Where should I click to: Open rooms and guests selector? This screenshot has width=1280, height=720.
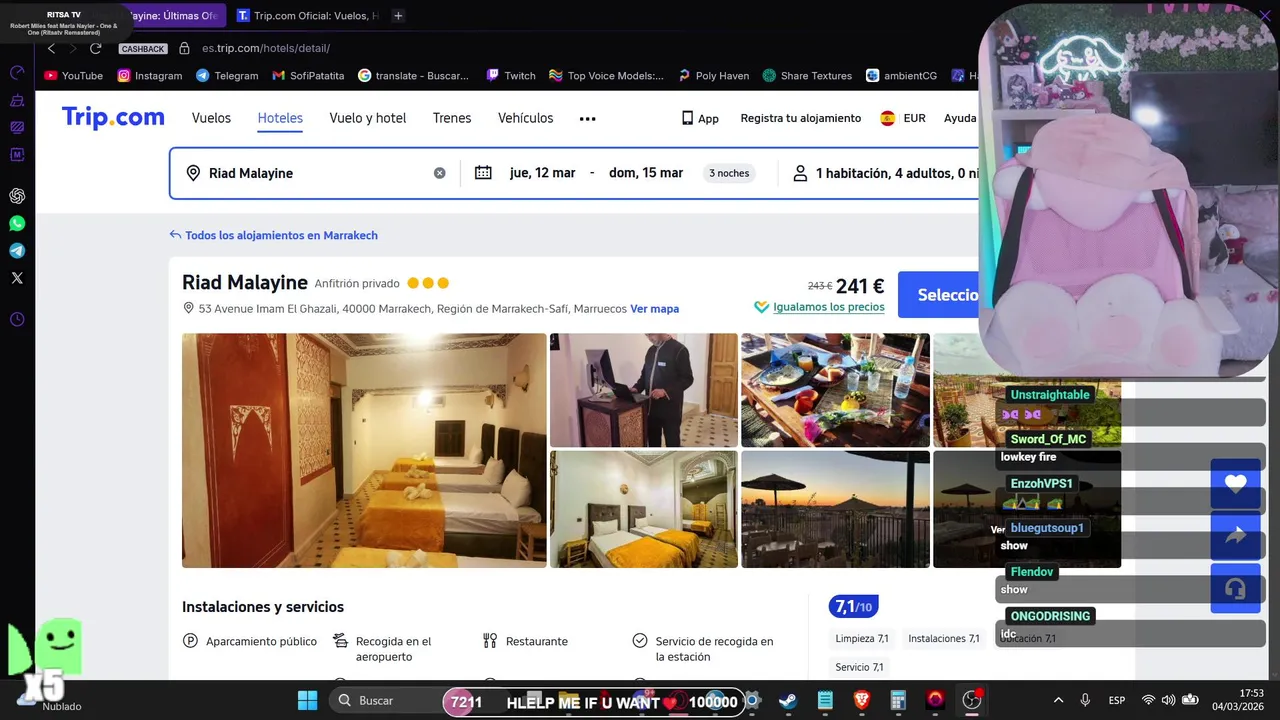click(x=885, y=173)
